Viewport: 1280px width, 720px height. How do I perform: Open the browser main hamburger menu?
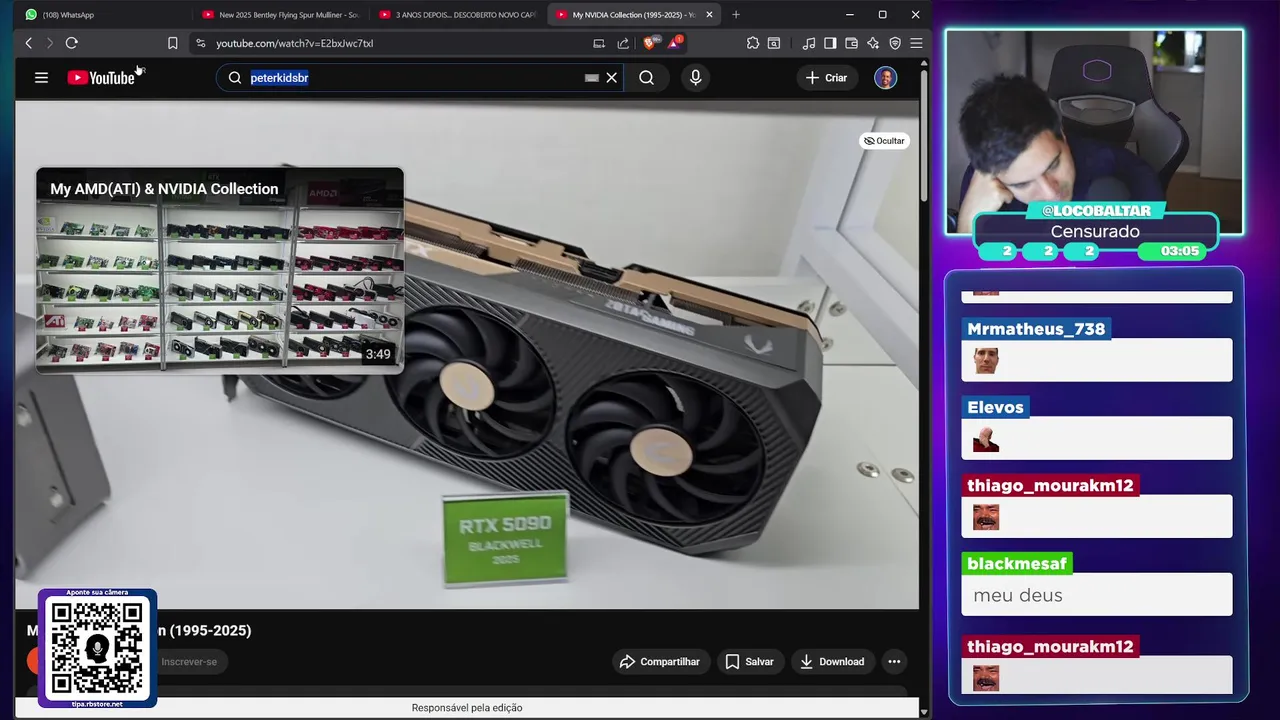point(916,43)
